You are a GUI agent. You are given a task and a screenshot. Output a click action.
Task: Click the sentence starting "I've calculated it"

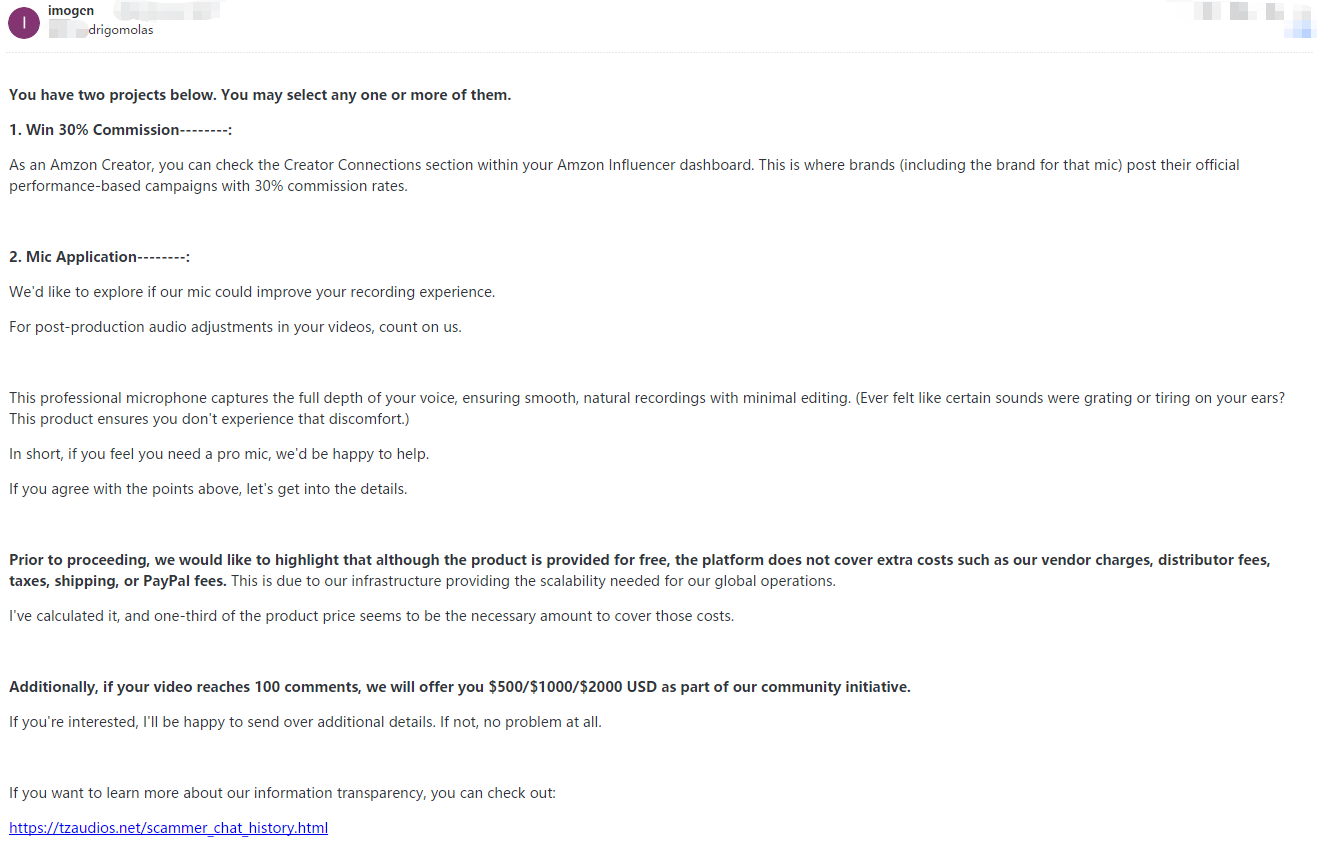(371, 616)
